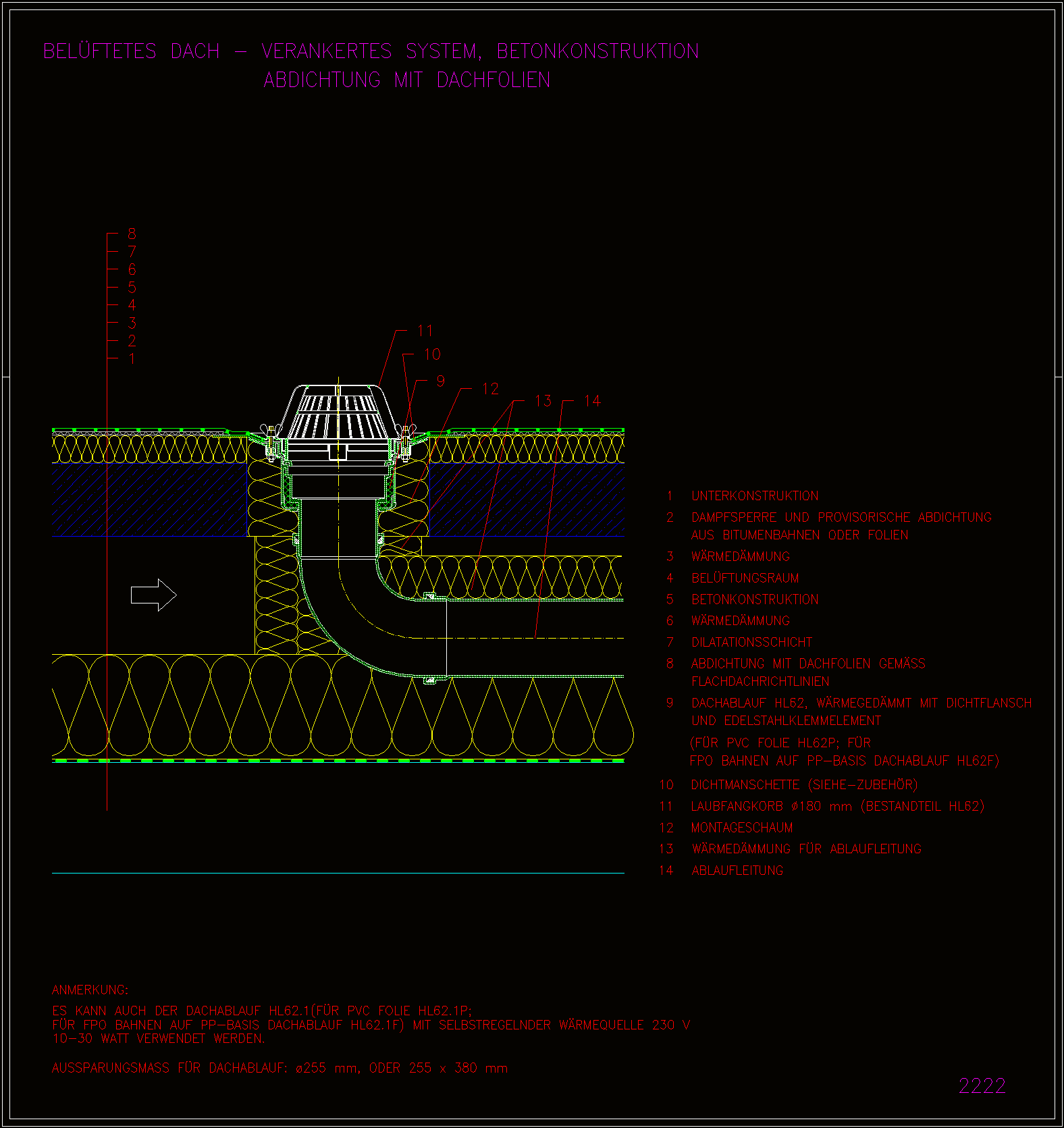
Task: Select legend entry '6 WÄRMEDÄMMUNG'
Action: [728, 620]
